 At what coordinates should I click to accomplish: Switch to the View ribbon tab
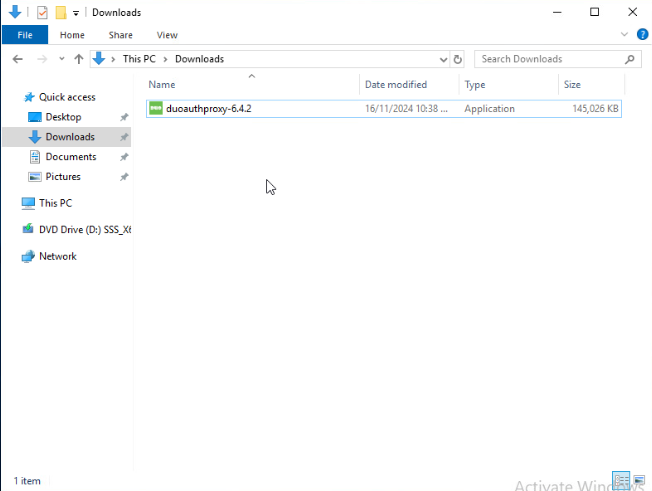pos(167,35)
